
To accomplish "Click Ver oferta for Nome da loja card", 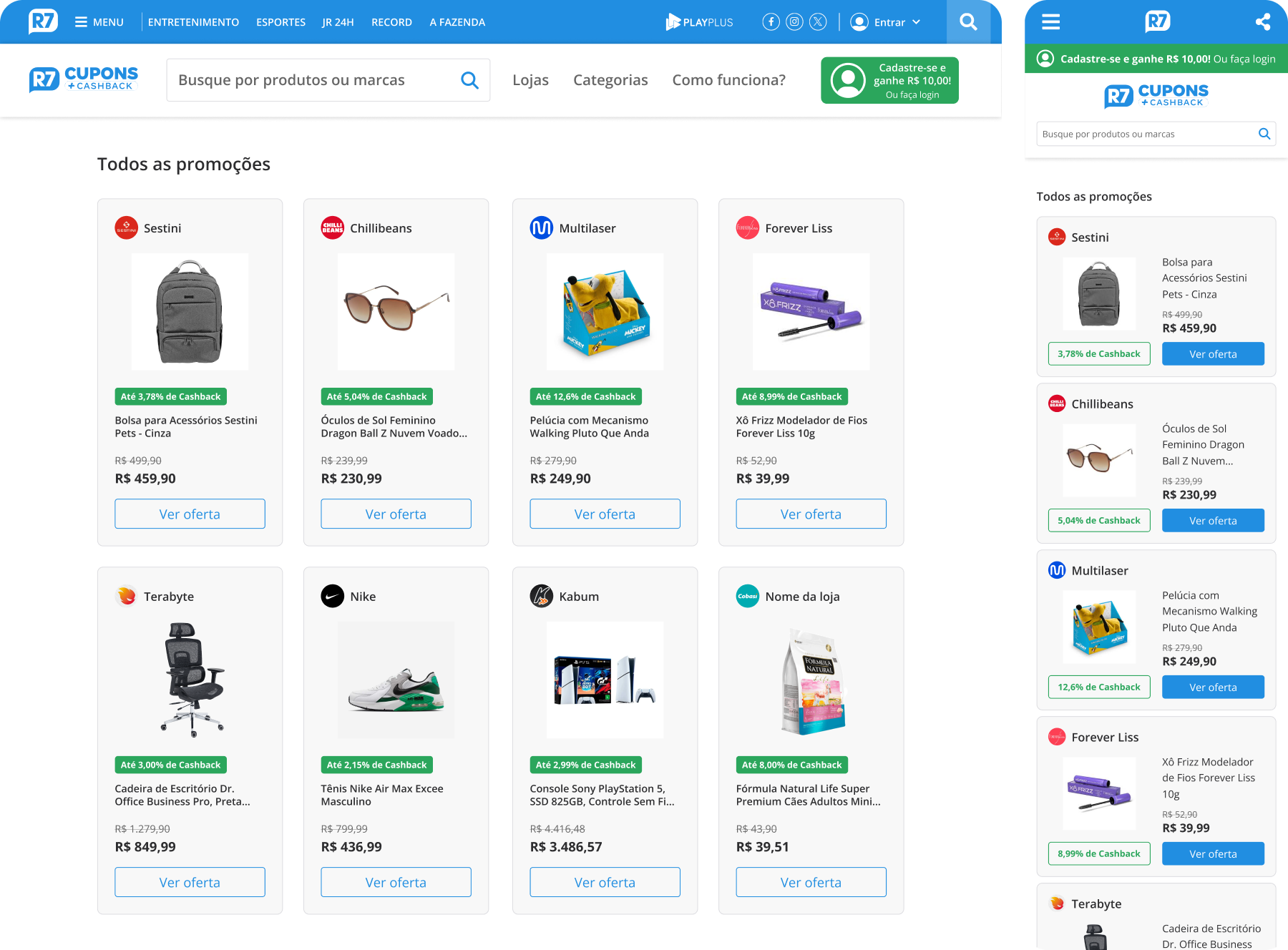I will coord(811,882).
